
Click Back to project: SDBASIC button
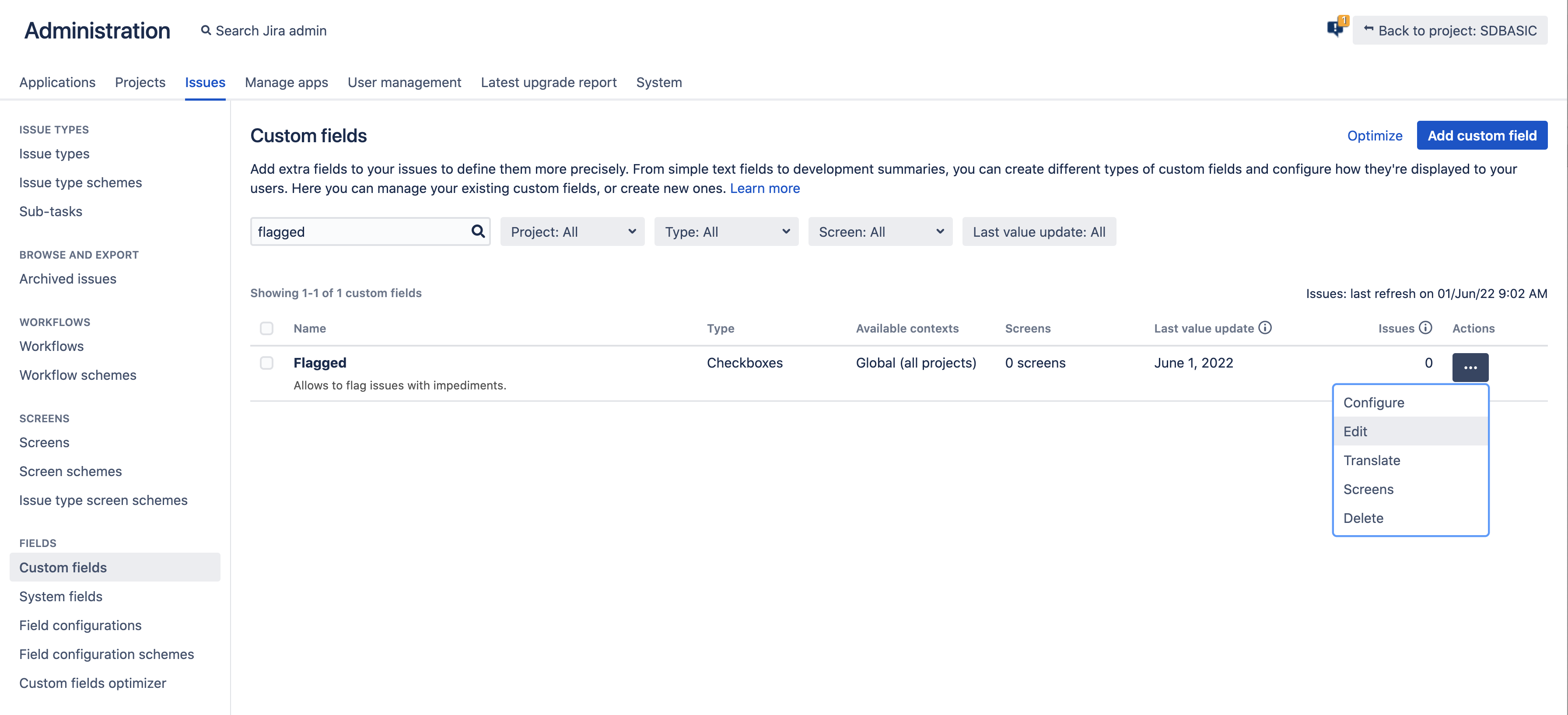click(1449, 31)
